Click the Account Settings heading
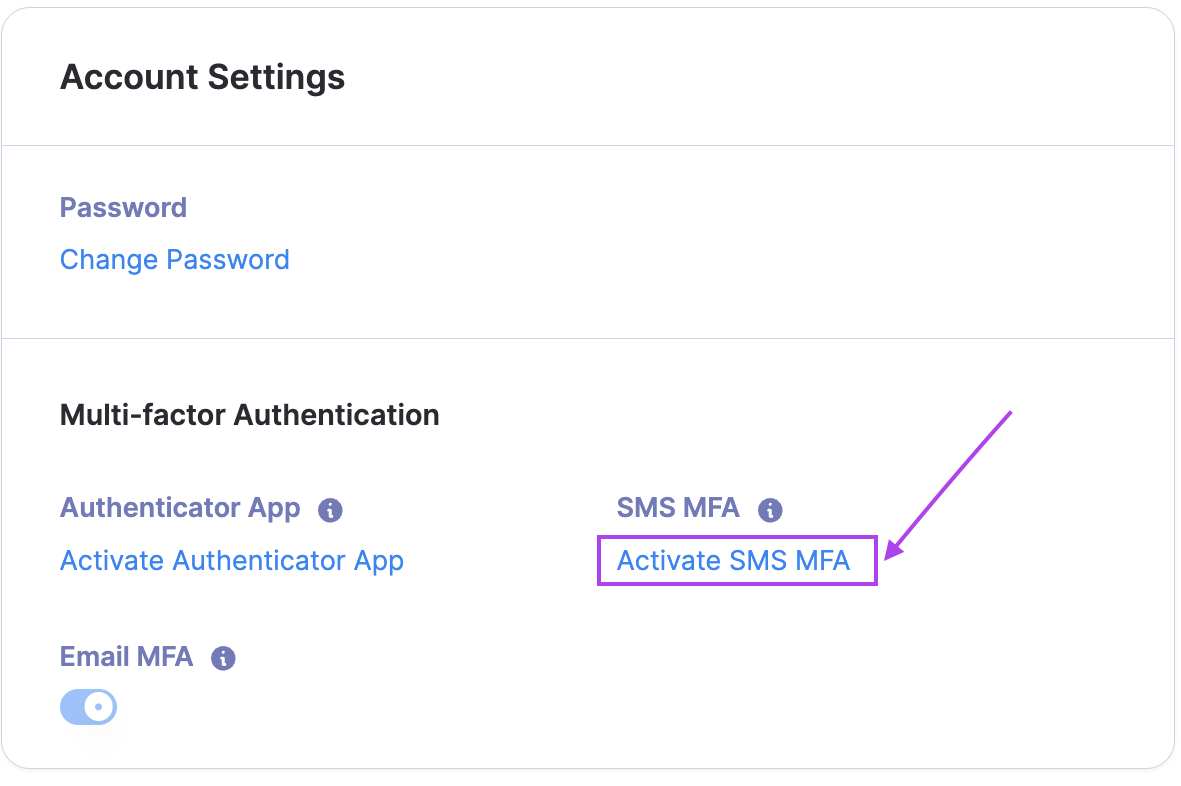Viewport: 1181px width, 786px height. pyautogui.click(x=203, y=77)
